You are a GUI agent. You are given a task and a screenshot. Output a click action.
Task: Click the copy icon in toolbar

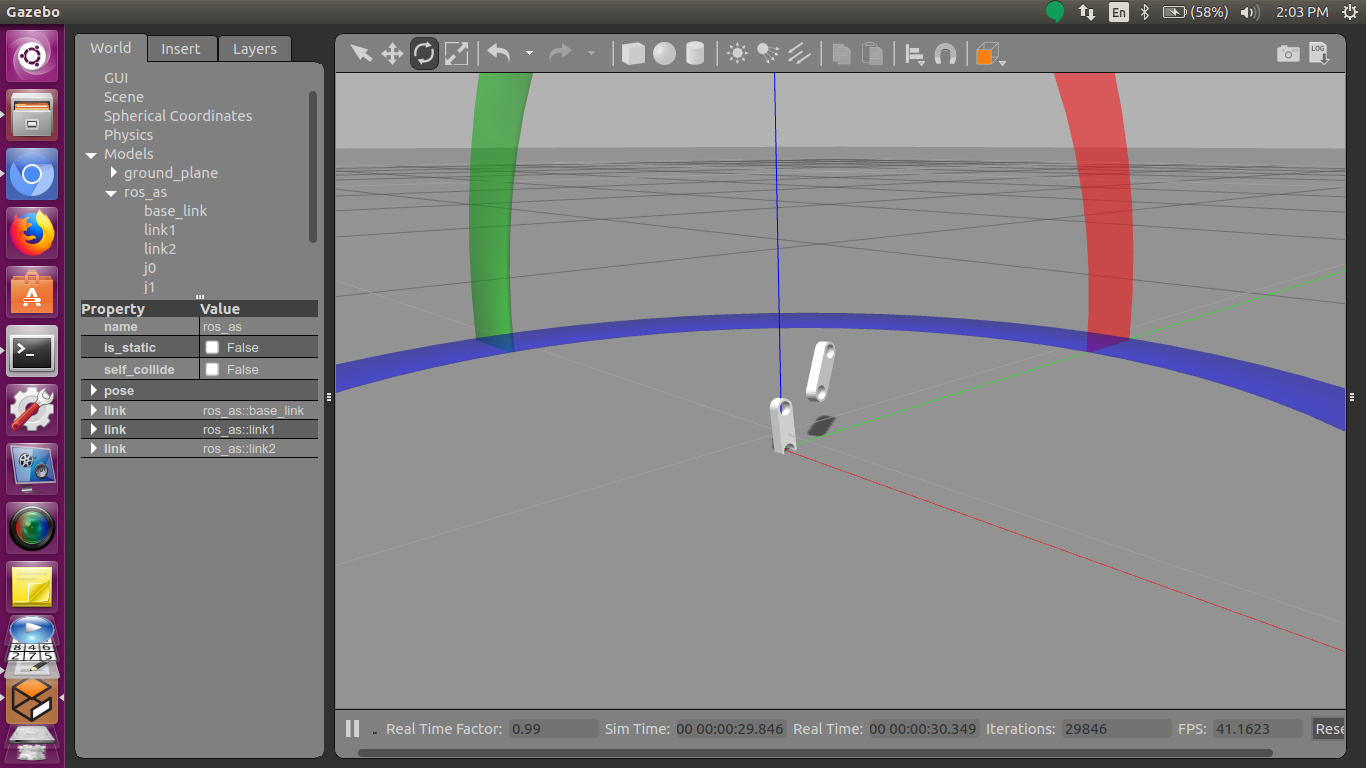tap(842, 53)
